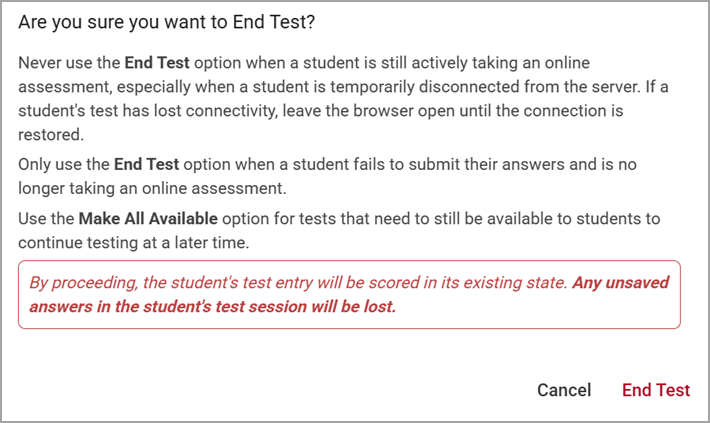This screenshot has height=423, width=710.
Task: Click the dialog title 'Are you sure you want to End Test?'
Action: click(167, 22)
